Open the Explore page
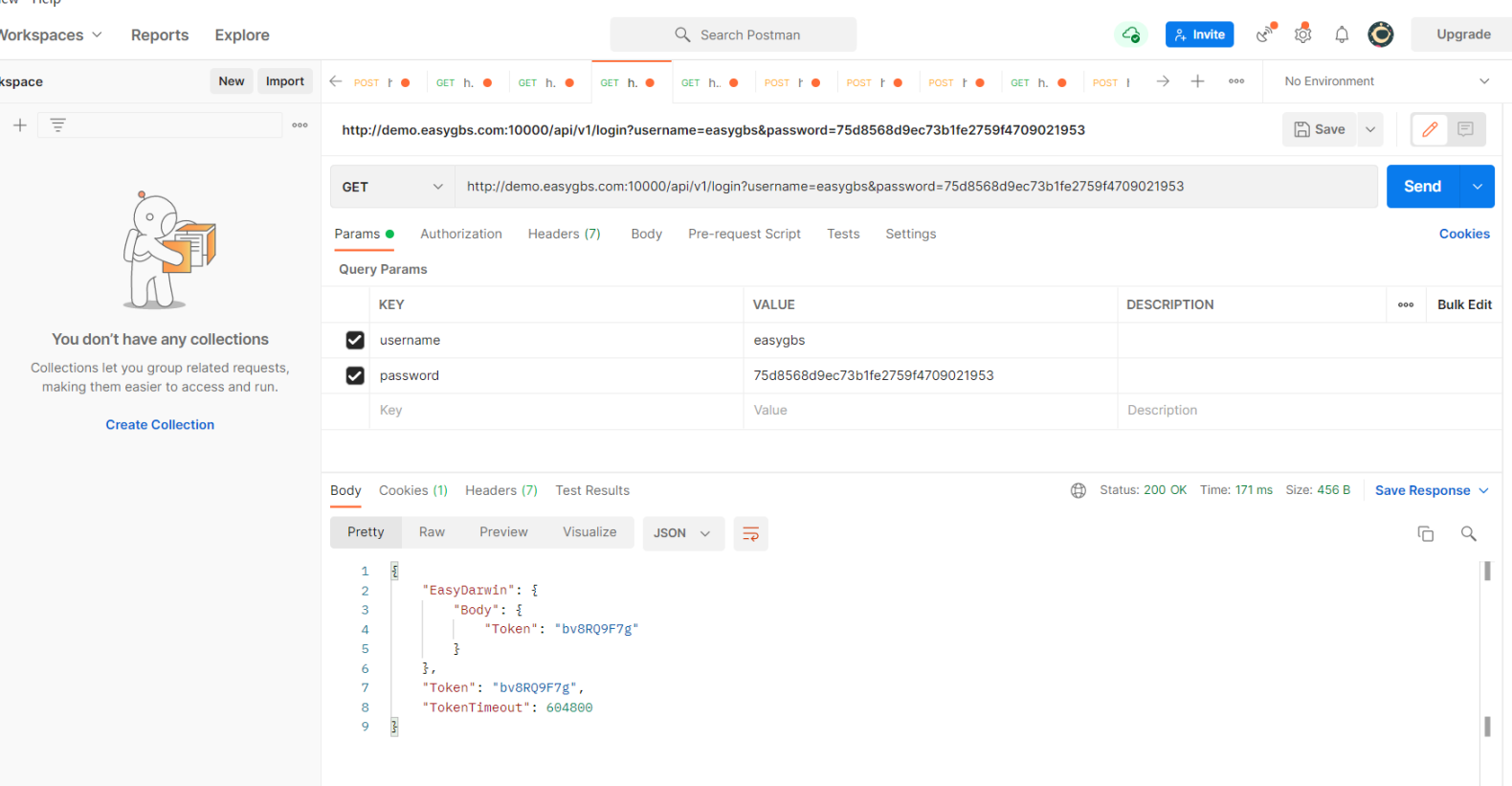This screenshot has height=786, width=1512. click(x=242, y=34)
